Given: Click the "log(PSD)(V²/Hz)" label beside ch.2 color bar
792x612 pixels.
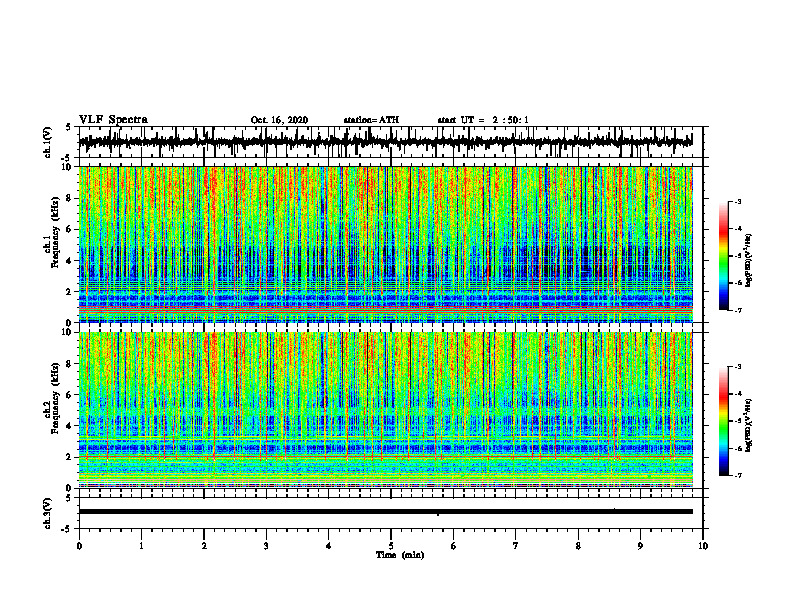Looking at the screenshot, I should (x=749, y=424).
